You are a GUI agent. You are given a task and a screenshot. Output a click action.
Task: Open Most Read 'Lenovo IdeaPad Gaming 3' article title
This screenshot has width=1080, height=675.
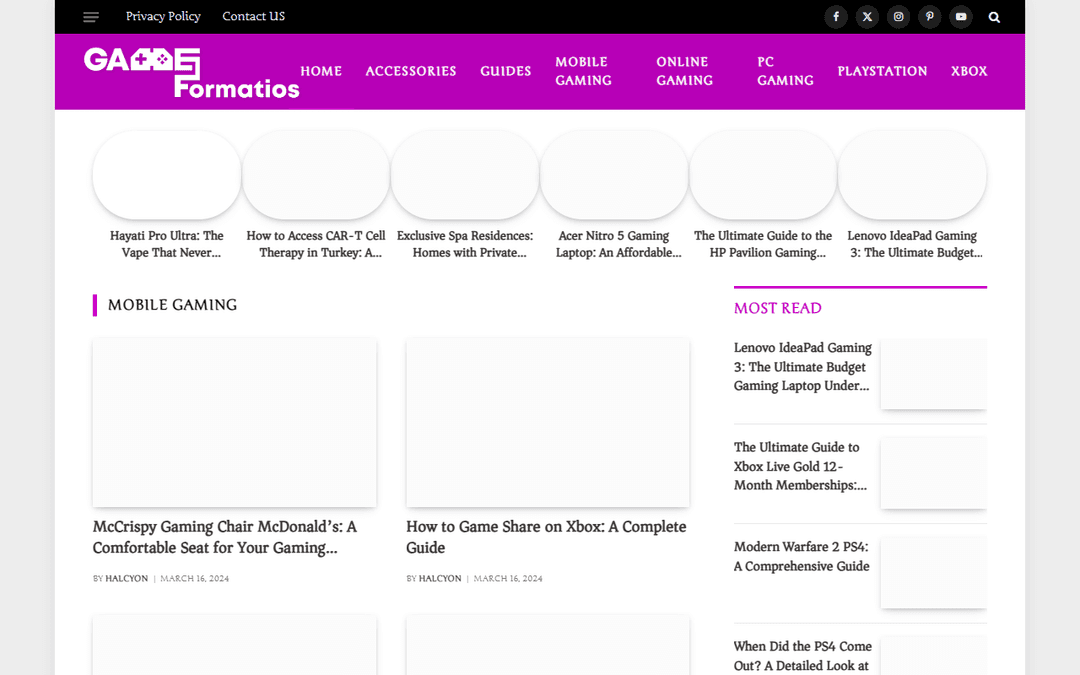[802, 366]
